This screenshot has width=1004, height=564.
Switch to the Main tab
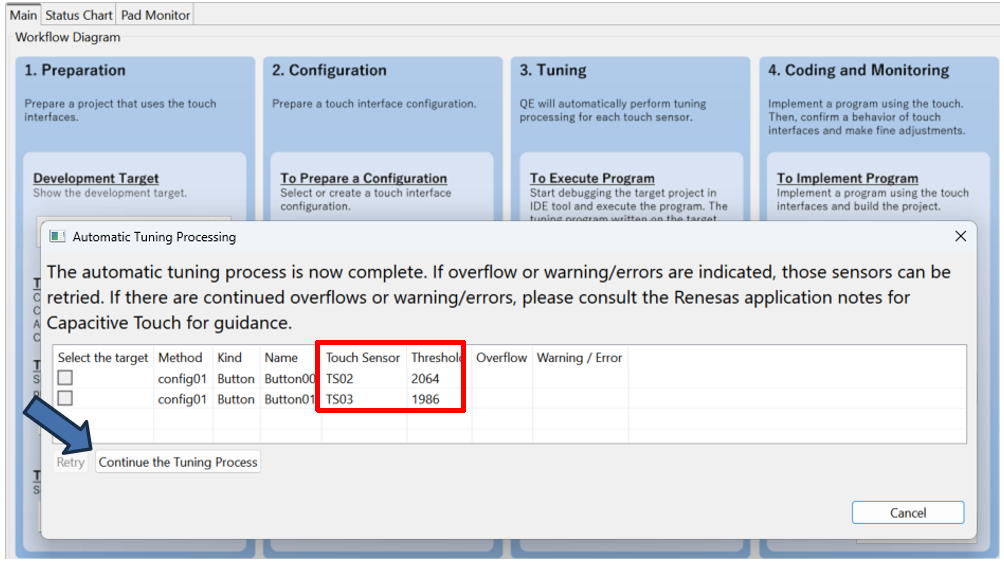[x=23, y=15]
